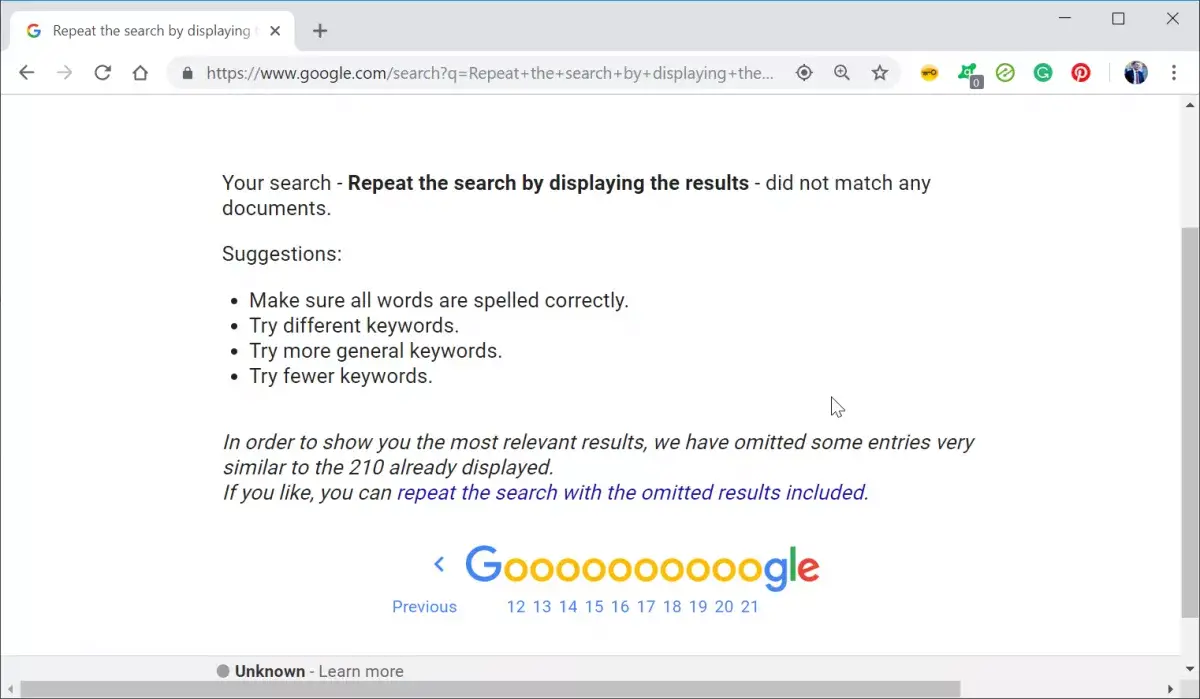1200x699 pixels.
Task: Click the Unknown location label in footer
Action: [x=269, y=671]
